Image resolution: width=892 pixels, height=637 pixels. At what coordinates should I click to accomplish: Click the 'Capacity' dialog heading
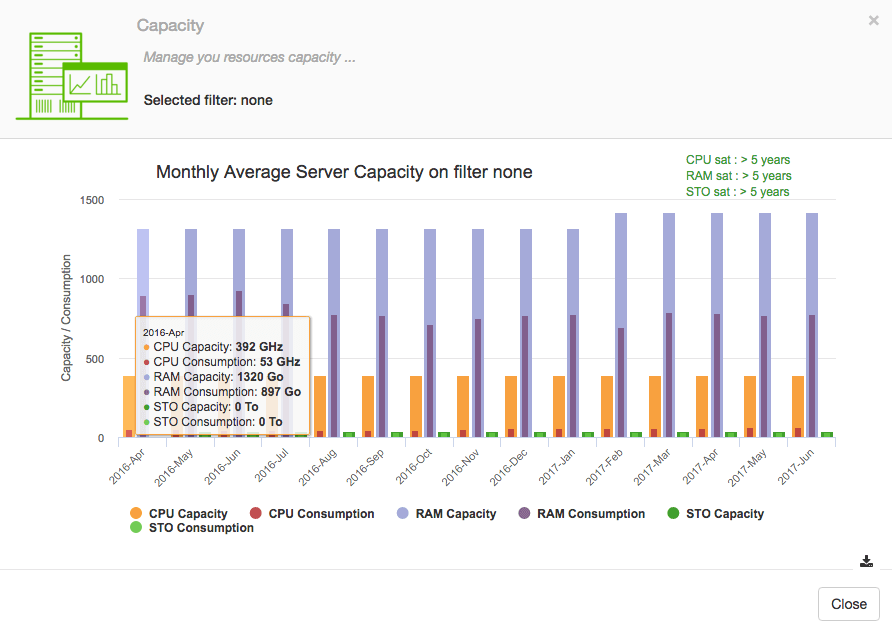pos(170,26)
